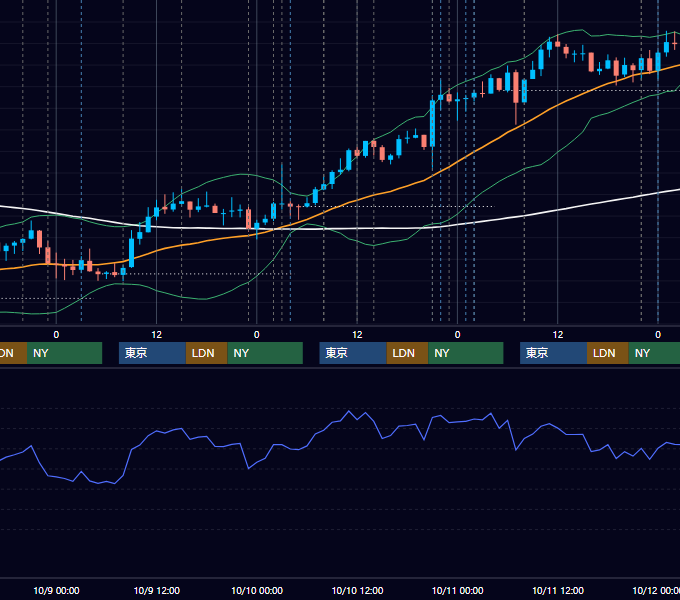
Task: Select the NY session block spanning 10/9 00:00
Action: tap(64, 353)
